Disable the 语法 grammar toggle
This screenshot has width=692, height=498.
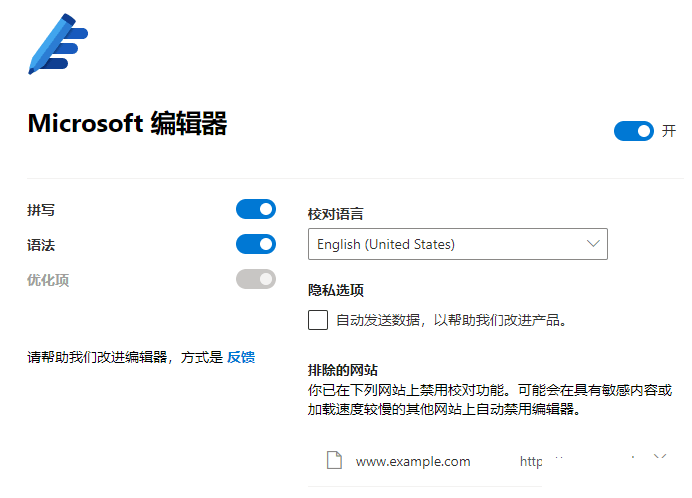[x=256, y=244]
